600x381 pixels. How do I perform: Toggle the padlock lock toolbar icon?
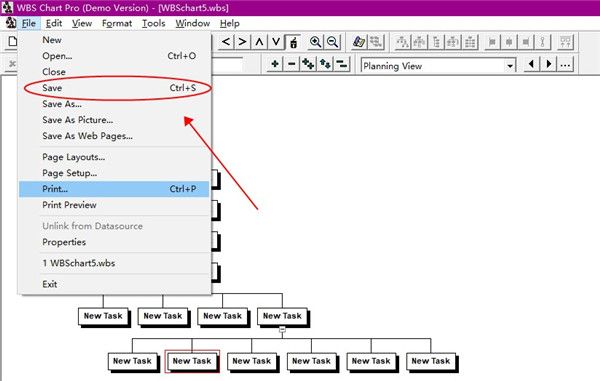293,42
